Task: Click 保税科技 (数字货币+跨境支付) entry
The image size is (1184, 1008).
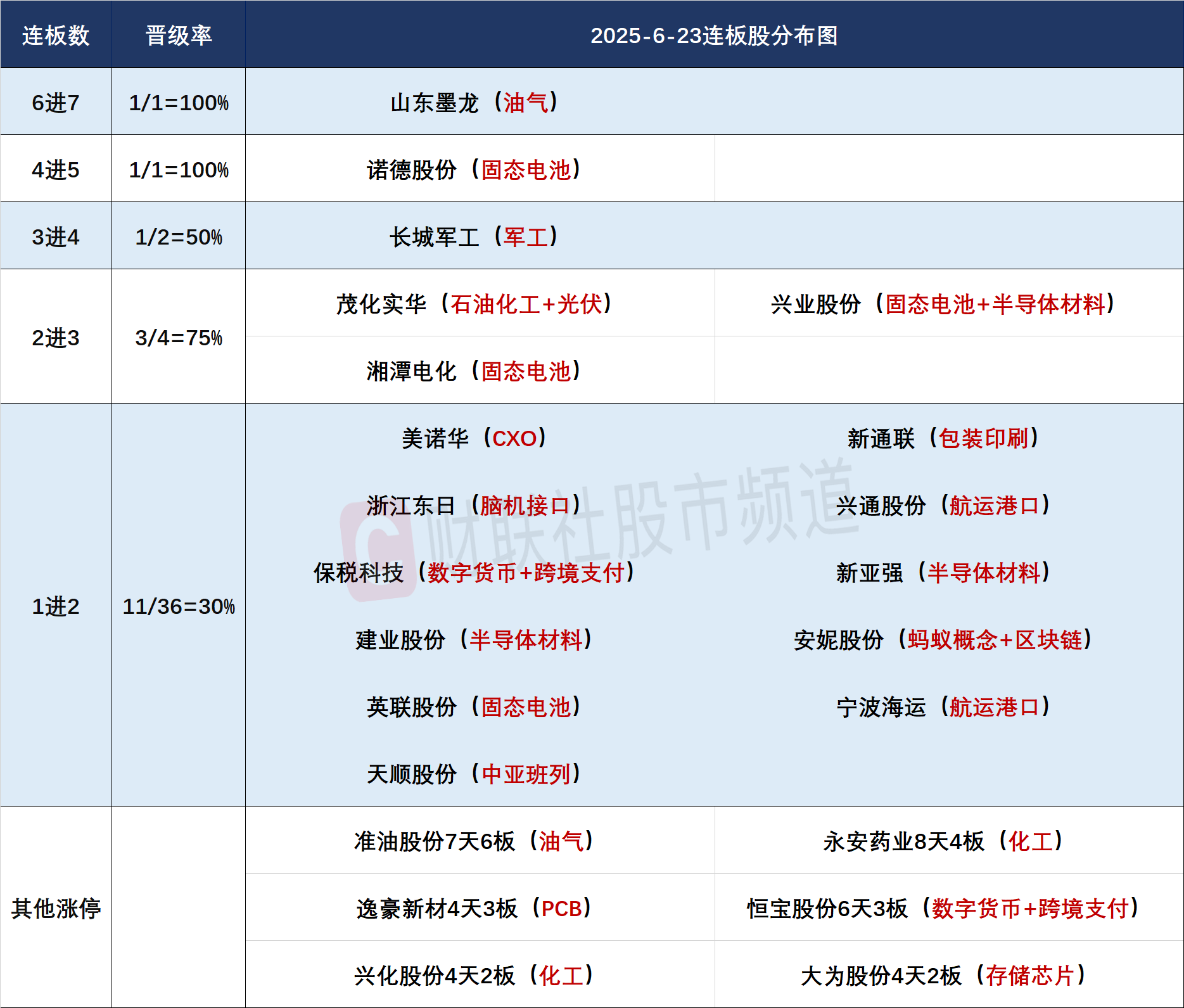Action: click(474, 572)
